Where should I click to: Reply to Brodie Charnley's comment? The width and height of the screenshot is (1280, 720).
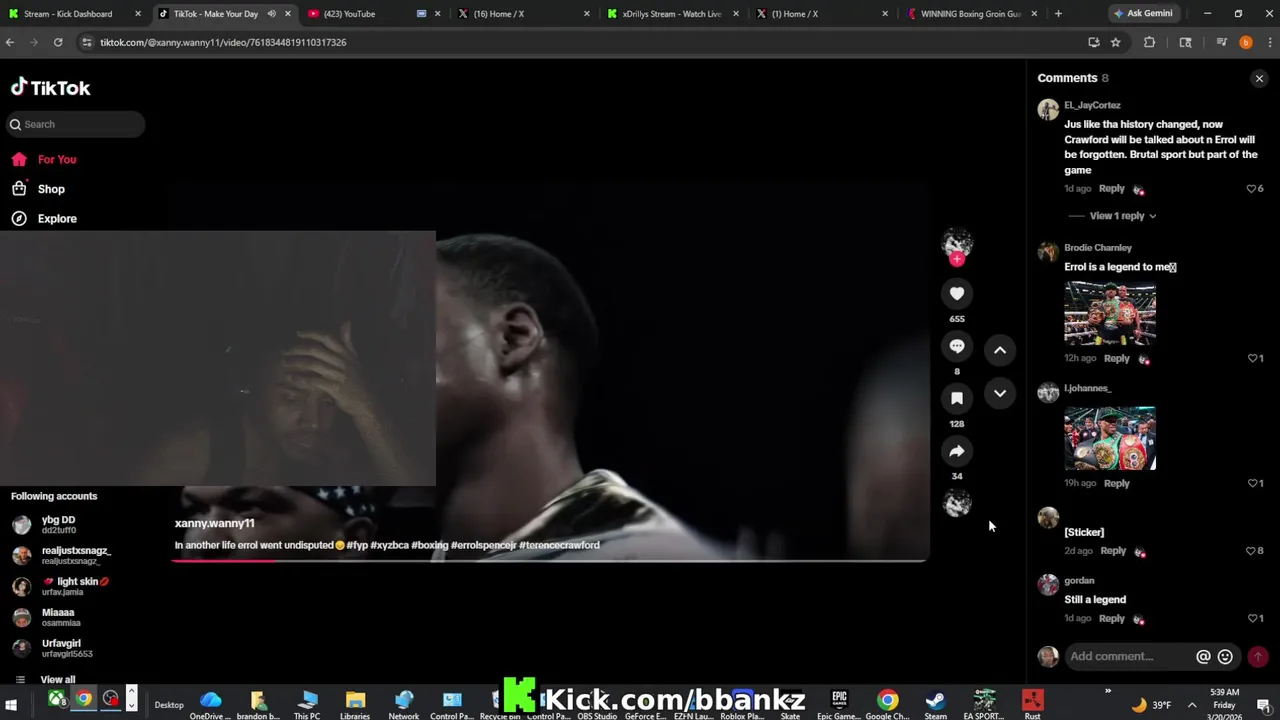(x=1116, y=358)
